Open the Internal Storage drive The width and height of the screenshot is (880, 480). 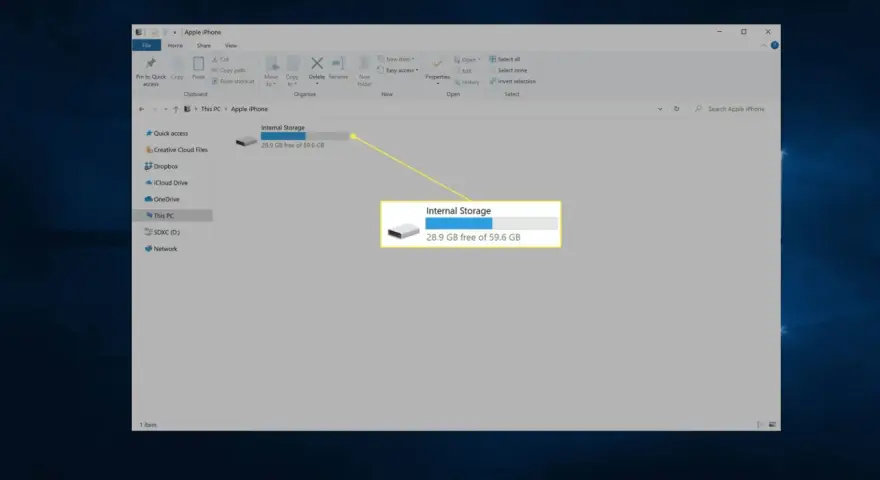[x=292, y=136]
